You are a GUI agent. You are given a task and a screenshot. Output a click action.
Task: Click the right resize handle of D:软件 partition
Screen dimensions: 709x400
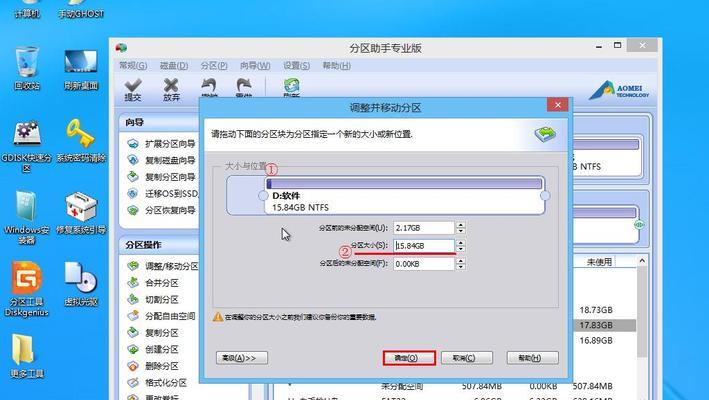point(545,196)
